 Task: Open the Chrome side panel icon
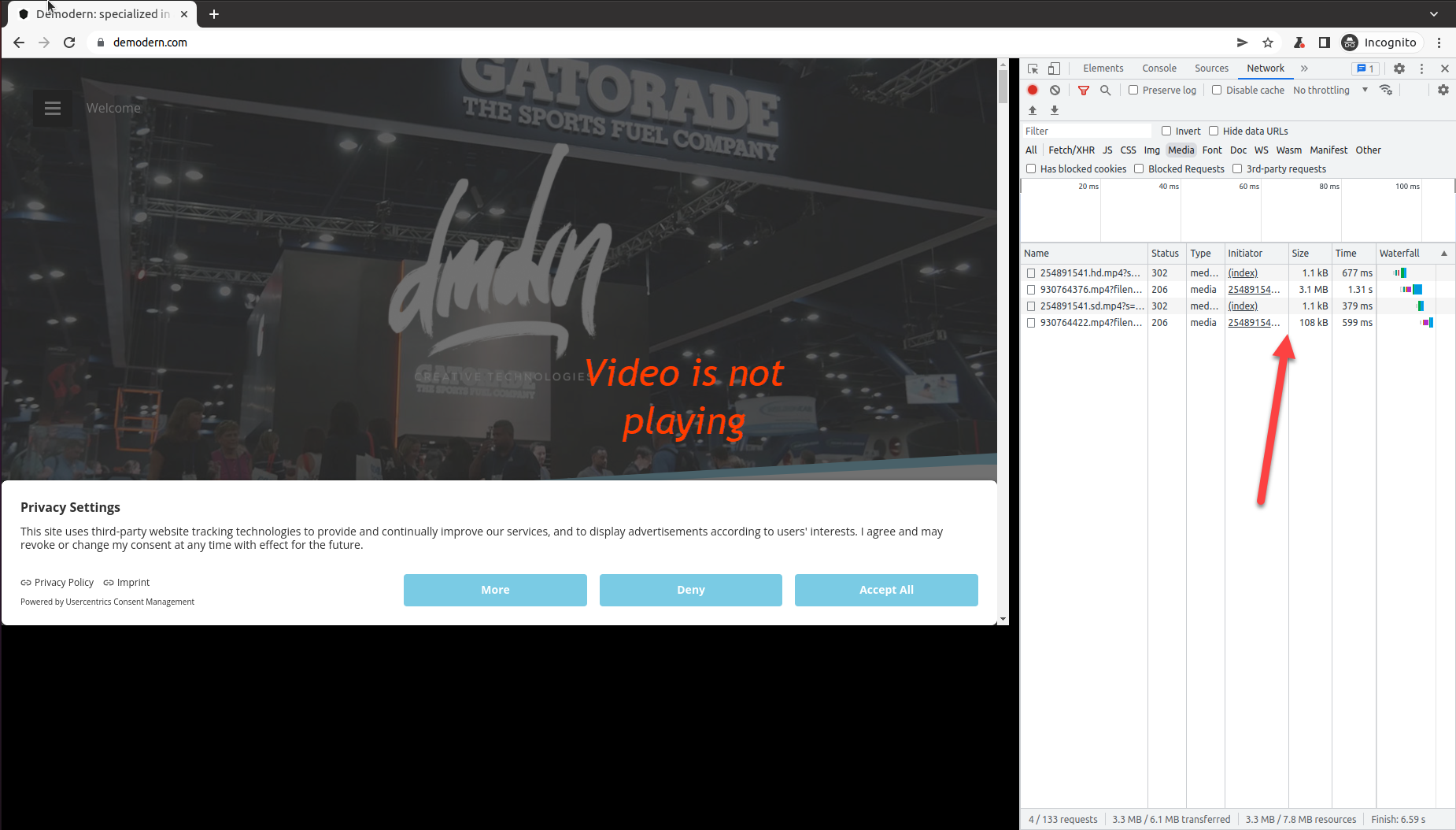point(1325,43)
